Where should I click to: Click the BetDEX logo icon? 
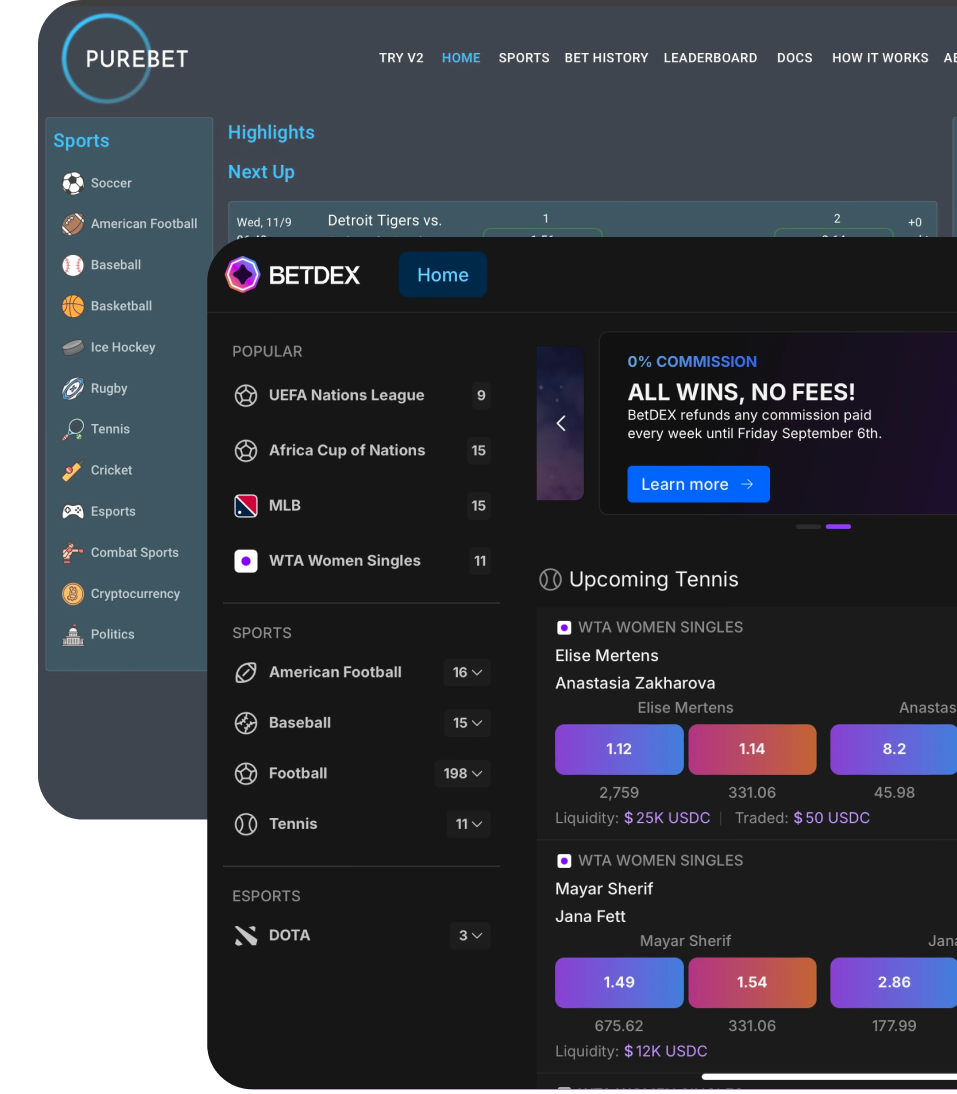click(x=242, y=275)
